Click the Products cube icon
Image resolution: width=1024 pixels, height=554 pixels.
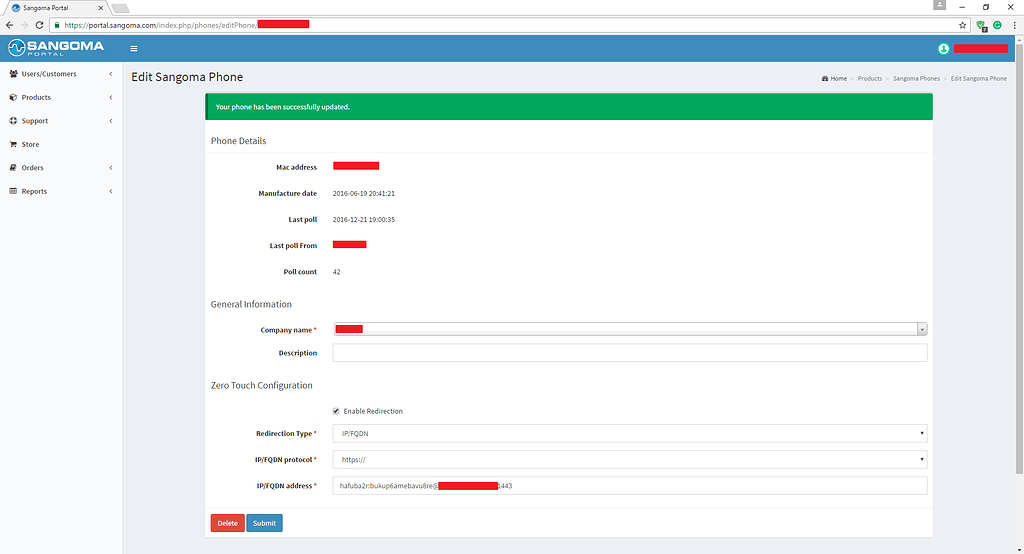pos(13,97)
